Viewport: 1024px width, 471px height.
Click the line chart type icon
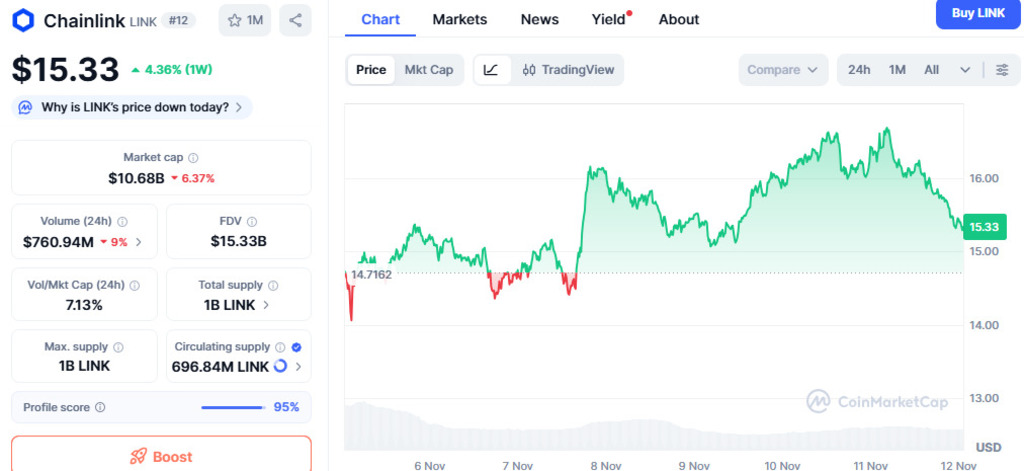[x=491, y=70]
